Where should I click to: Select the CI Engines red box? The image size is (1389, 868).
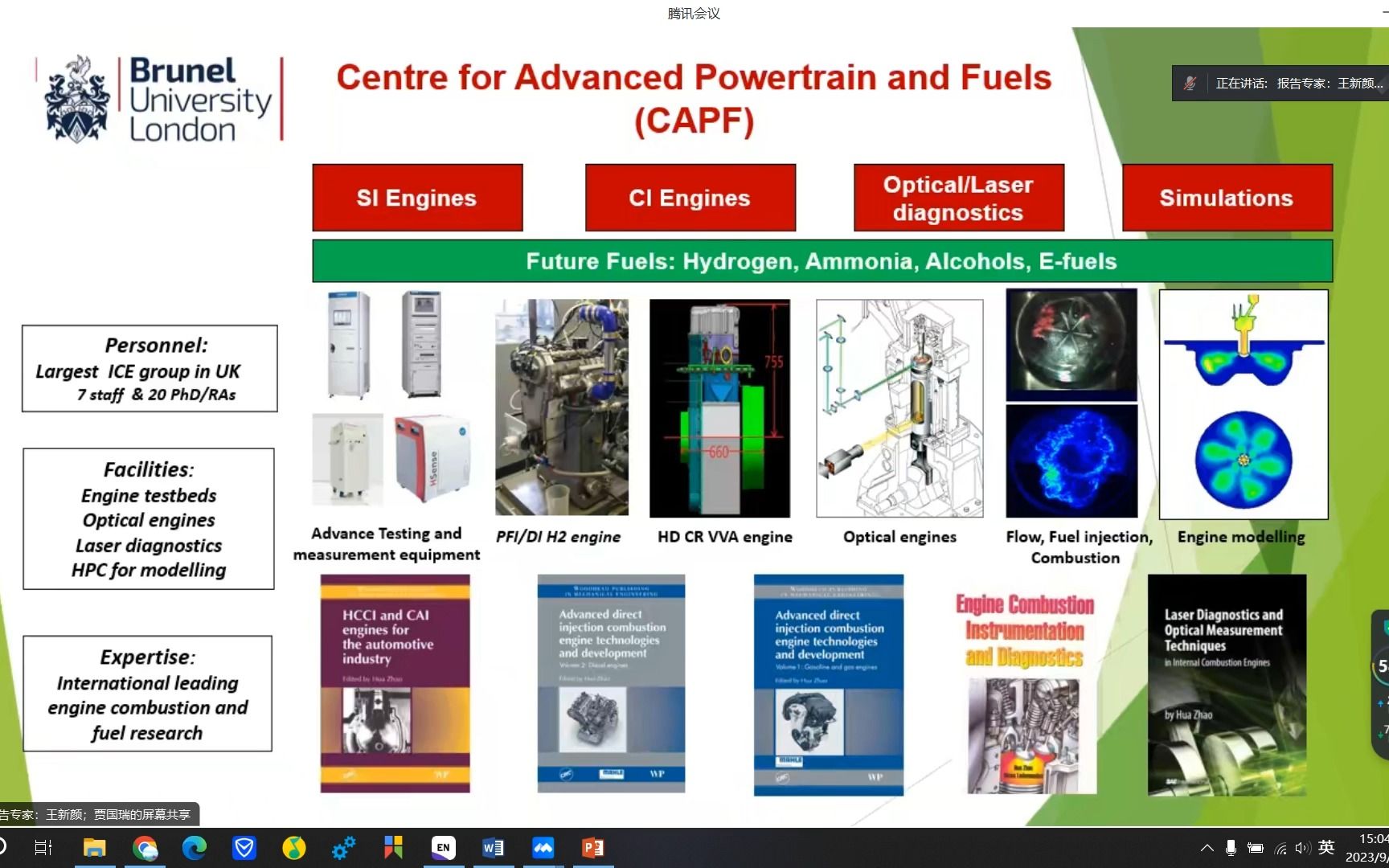[690, 198]
